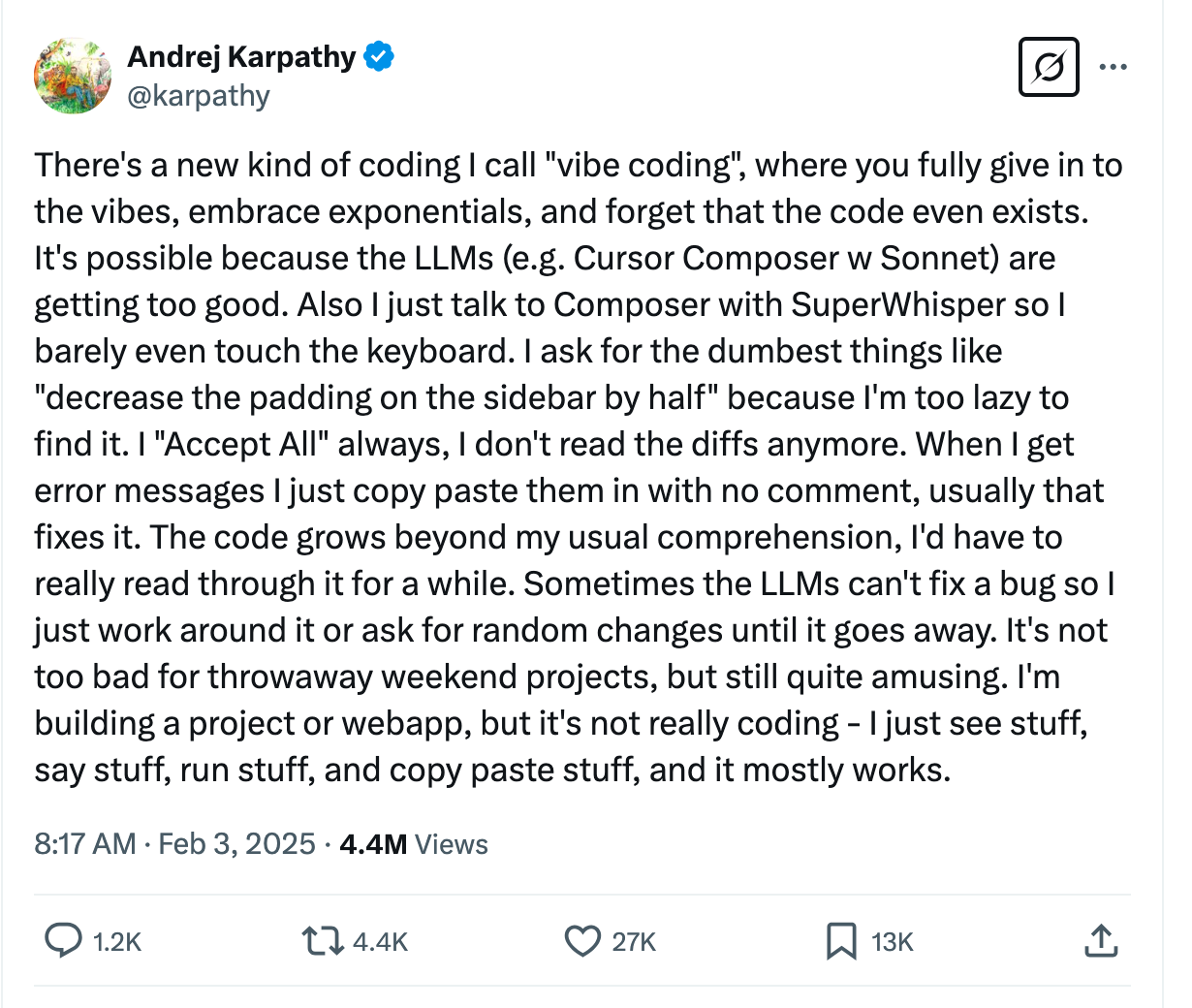Click the Grok explain-post icon
Viewport: 1192px width, 1008px height.
click(1049, 67)
